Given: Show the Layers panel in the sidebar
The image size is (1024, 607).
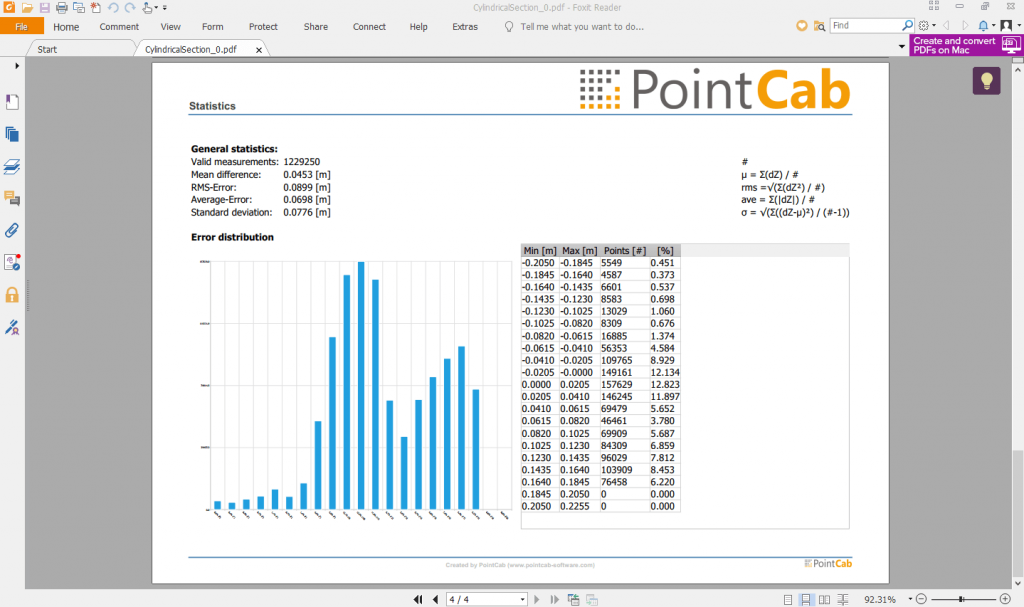Looking at the screenshot, I should [x=12, y=166].
